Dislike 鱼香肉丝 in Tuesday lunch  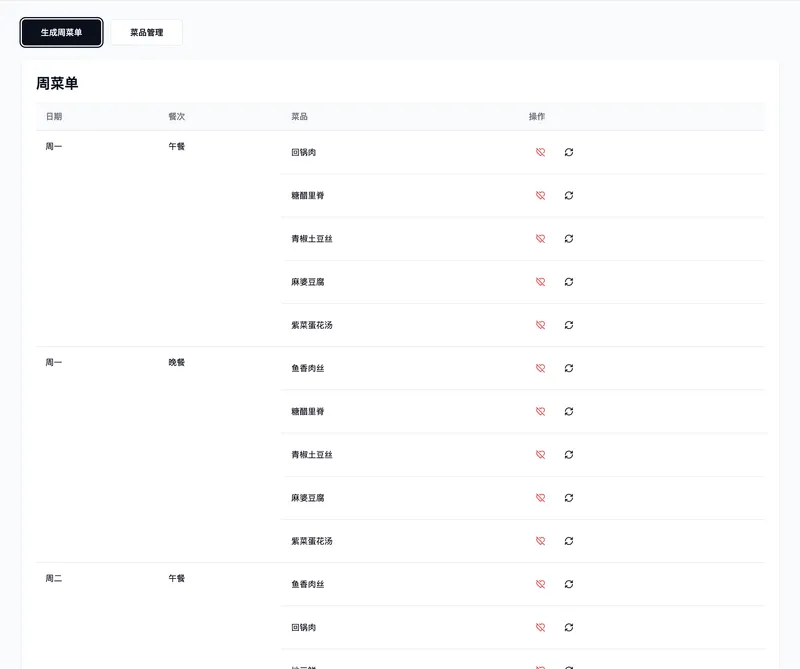coord(540,584)
